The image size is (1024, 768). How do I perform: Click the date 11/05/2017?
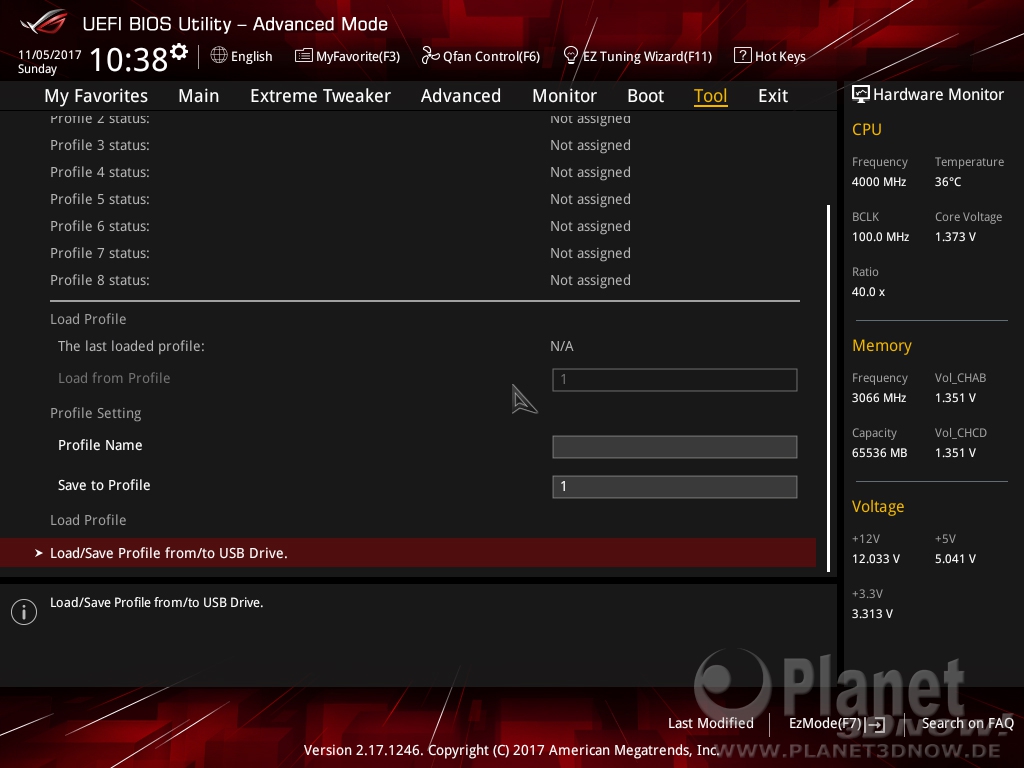(x=50, y=55)
